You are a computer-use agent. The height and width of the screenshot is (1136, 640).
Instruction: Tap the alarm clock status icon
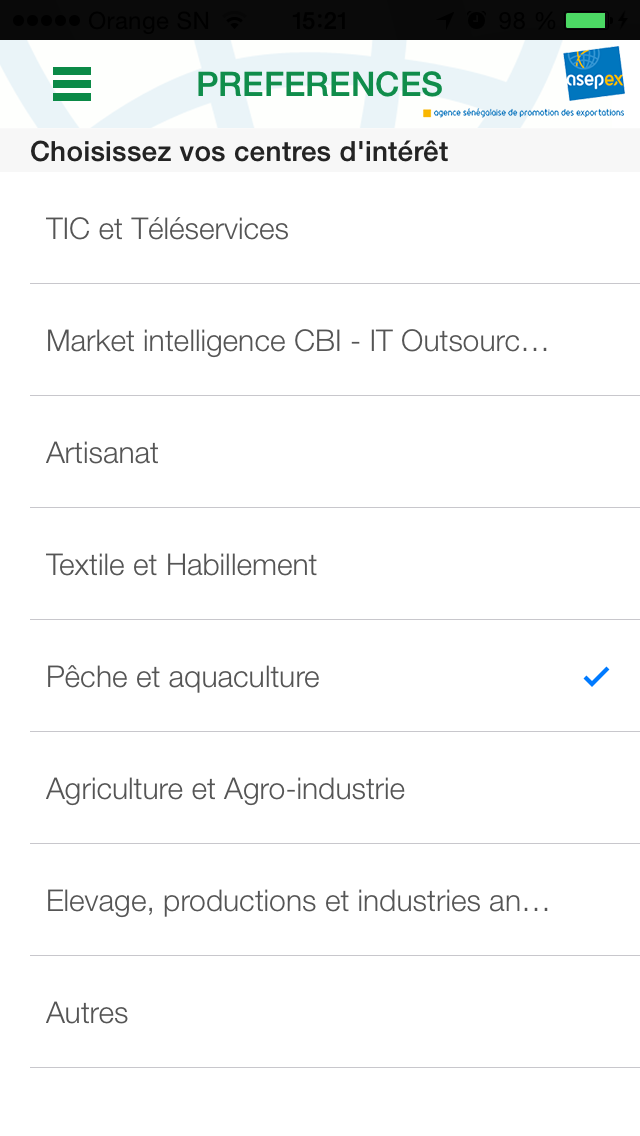(x=476, y=20)
